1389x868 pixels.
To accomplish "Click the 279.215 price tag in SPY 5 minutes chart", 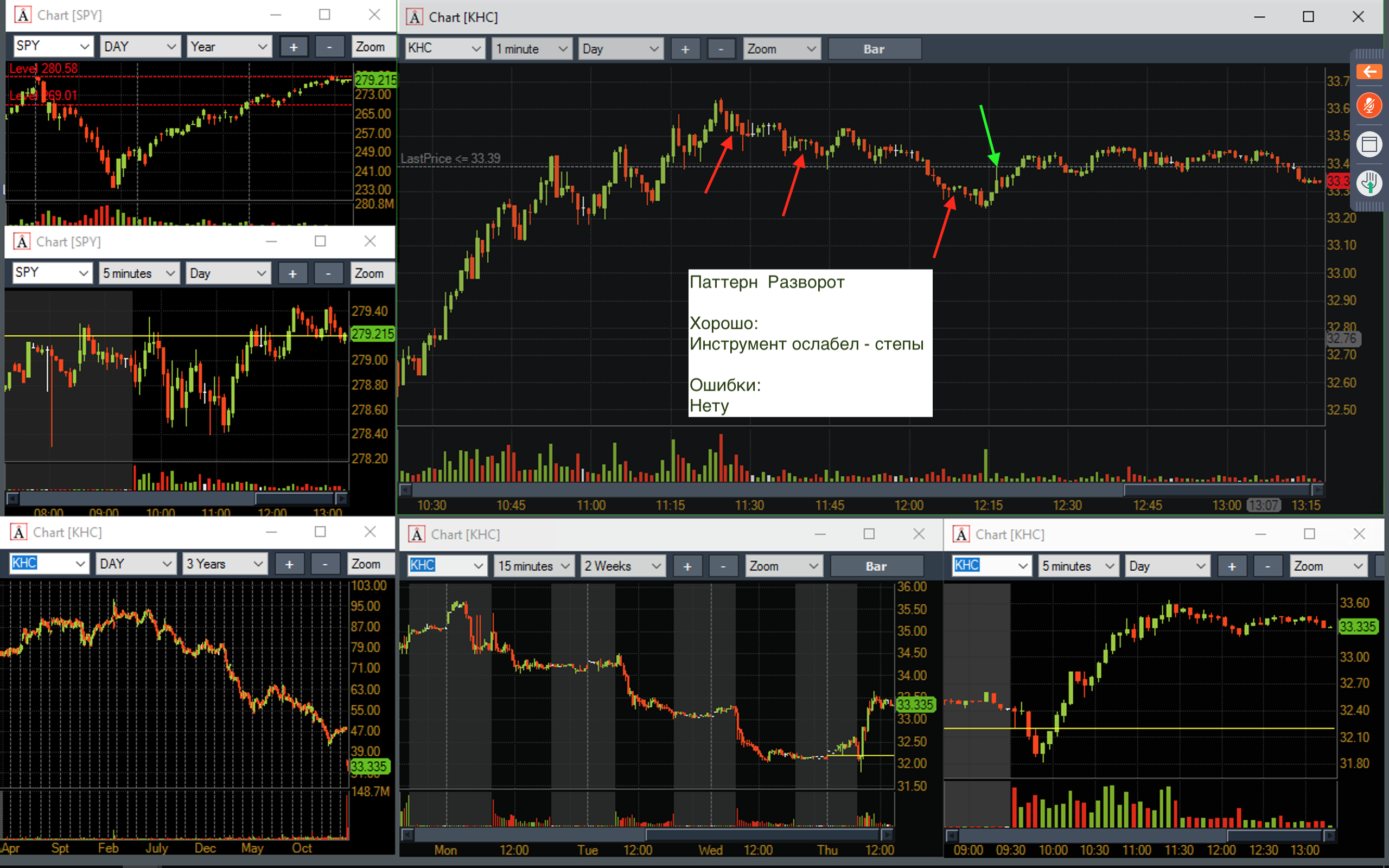I will tap(373, 334).
